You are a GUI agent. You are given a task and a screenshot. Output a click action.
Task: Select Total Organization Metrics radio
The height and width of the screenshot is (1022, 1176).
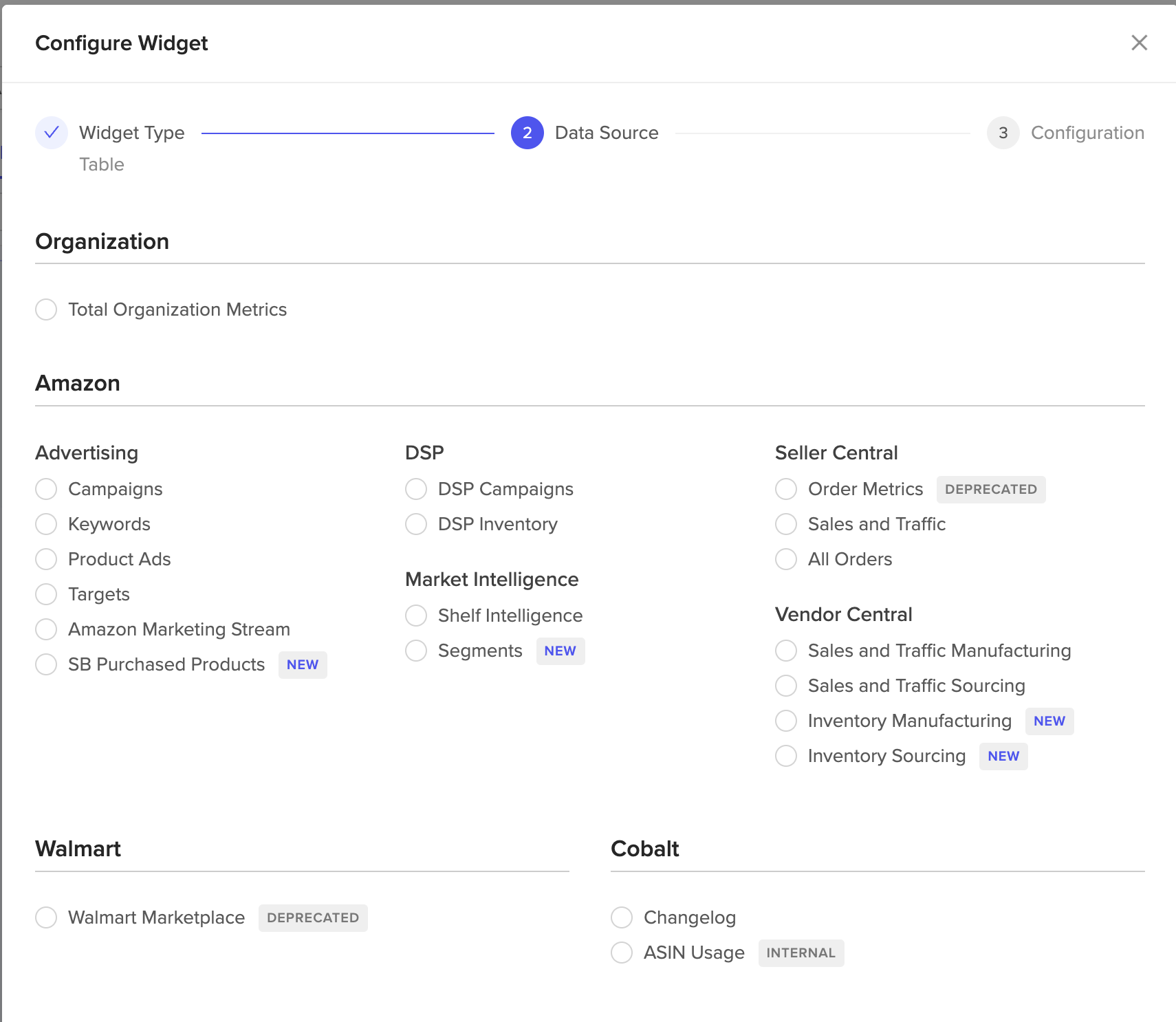pyautogui.click(x=46, y=309)
